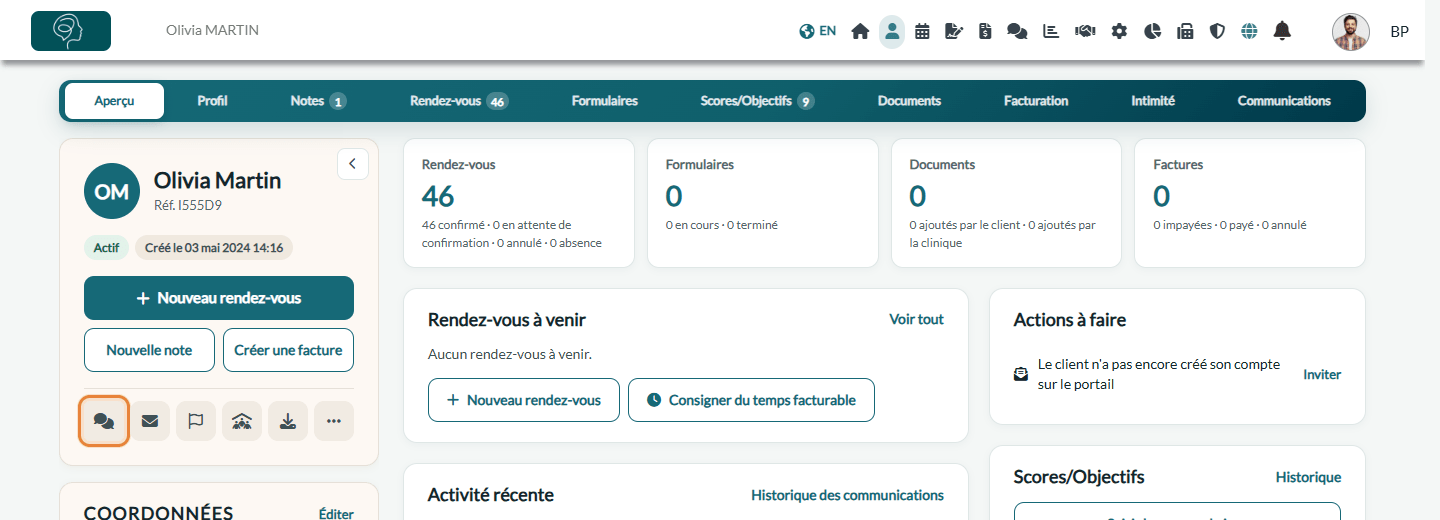1440x520 pixels.
Task: Collapse the client side panel with the chevron
Action: [x=353, y=164]
